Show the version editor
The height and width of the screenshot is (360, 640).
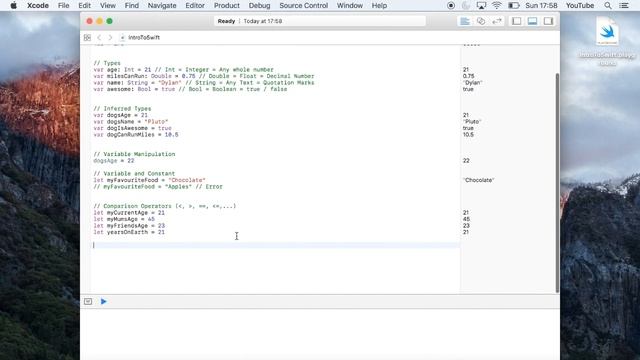[497, 21]
